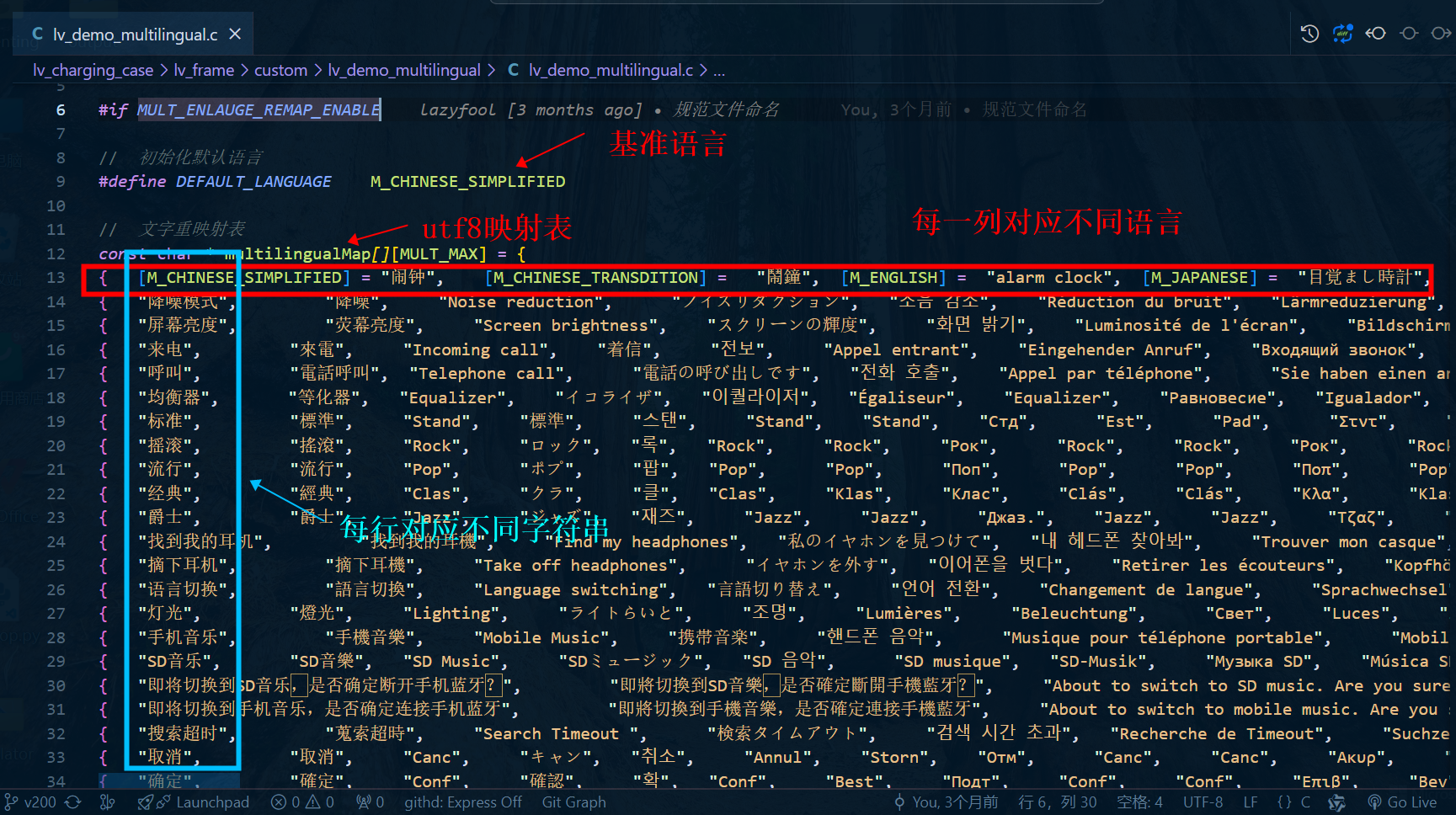This screenshot has height=815, width=1456.
Task: Click the "Noise reduction" string
Action: [x=525, y=301]
